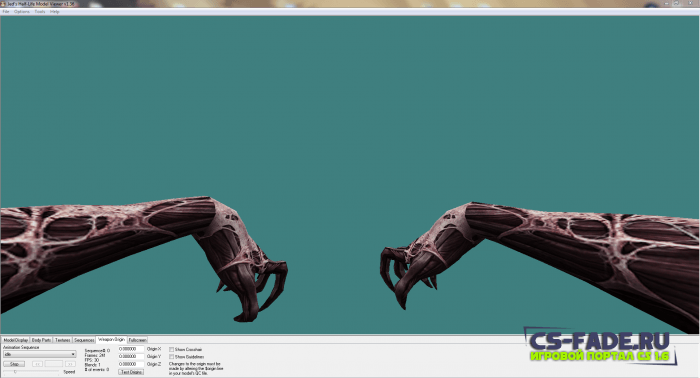Expand the Animation Sequence idle dropdown

pos(40,354)
